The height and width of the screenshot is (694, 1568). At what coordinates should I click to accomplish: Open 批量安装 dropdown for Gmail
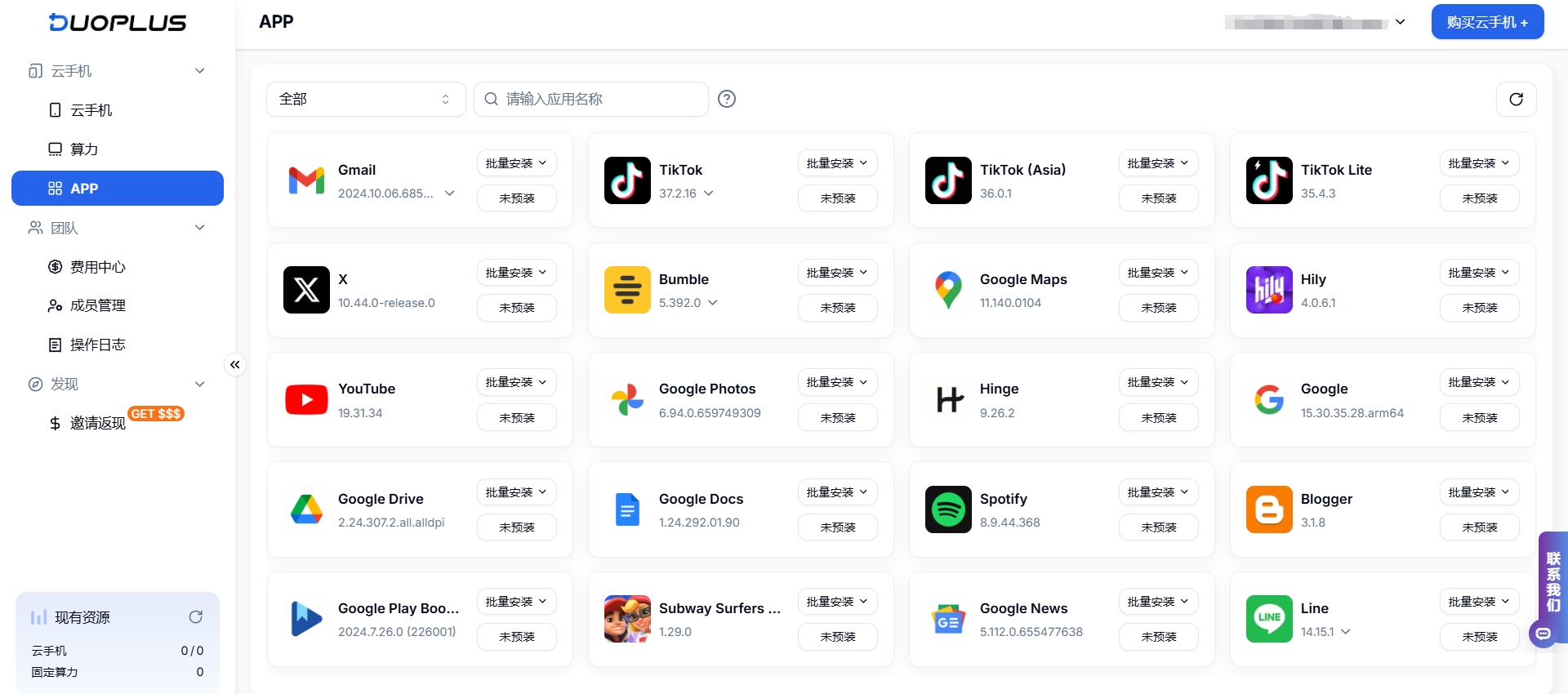[516, 163]
